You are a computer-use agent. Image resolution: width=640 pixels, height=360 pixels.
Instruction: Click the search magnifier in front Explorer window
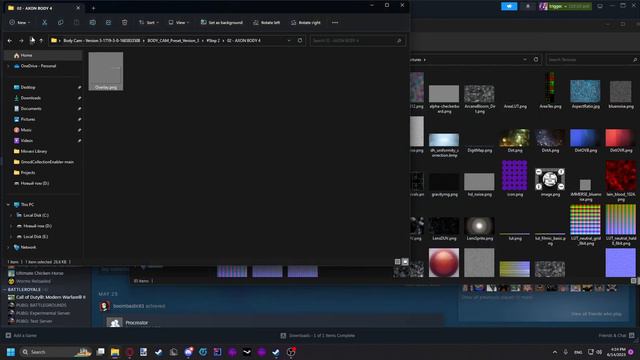tap(399, 40)
